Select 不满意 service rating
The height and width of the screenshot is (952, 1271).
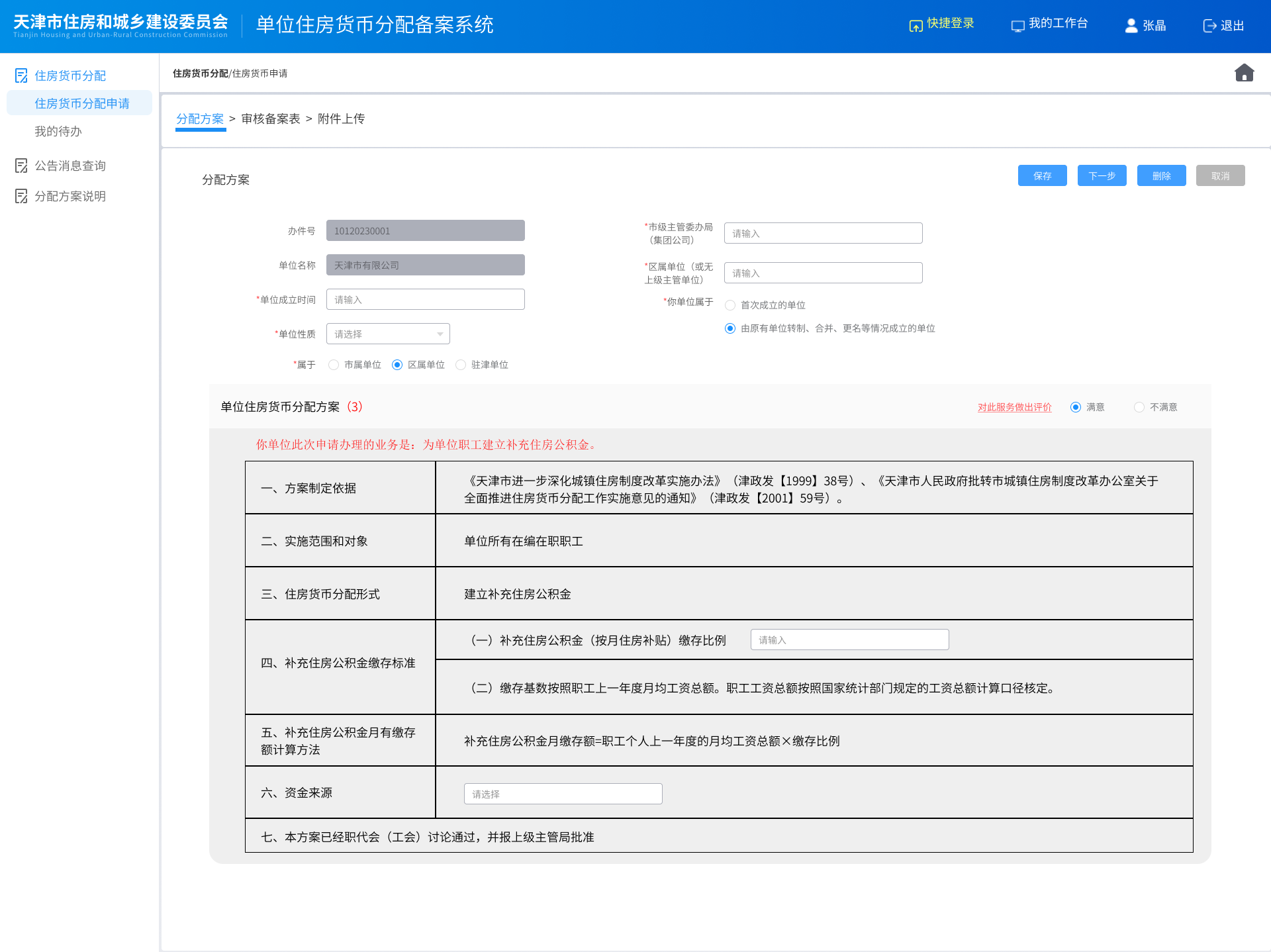[1139, 407]
